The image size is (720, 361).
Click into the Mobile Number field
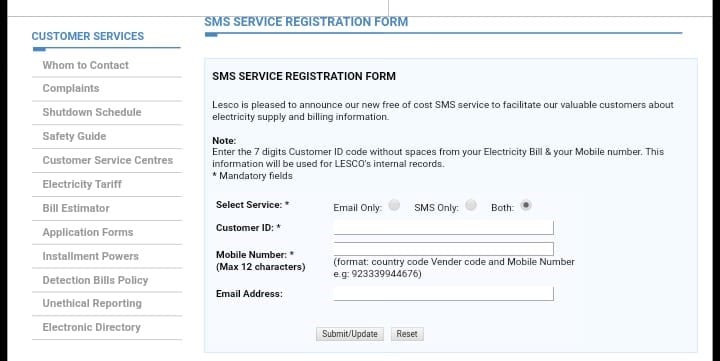click(444, 249)
